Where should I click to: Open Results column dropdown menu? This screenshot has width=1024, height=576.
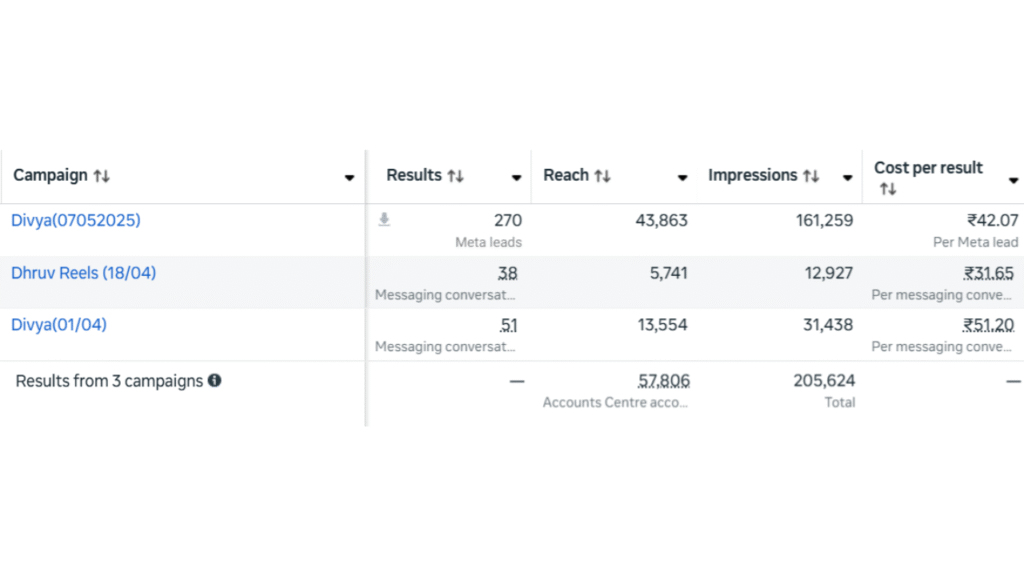click(x=516, y=178)
